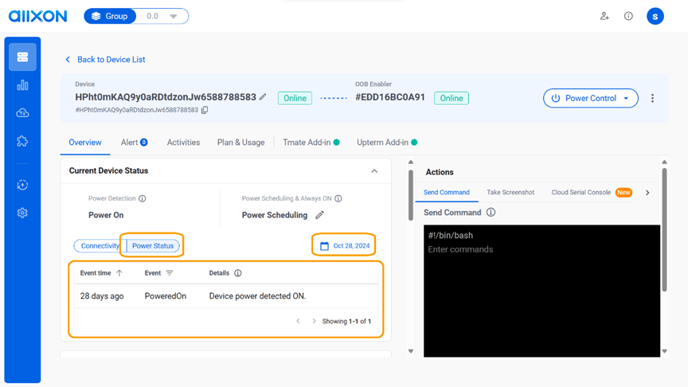Sort by Event time arrow
The image size is (688, 387).
[x=119, y=273]
